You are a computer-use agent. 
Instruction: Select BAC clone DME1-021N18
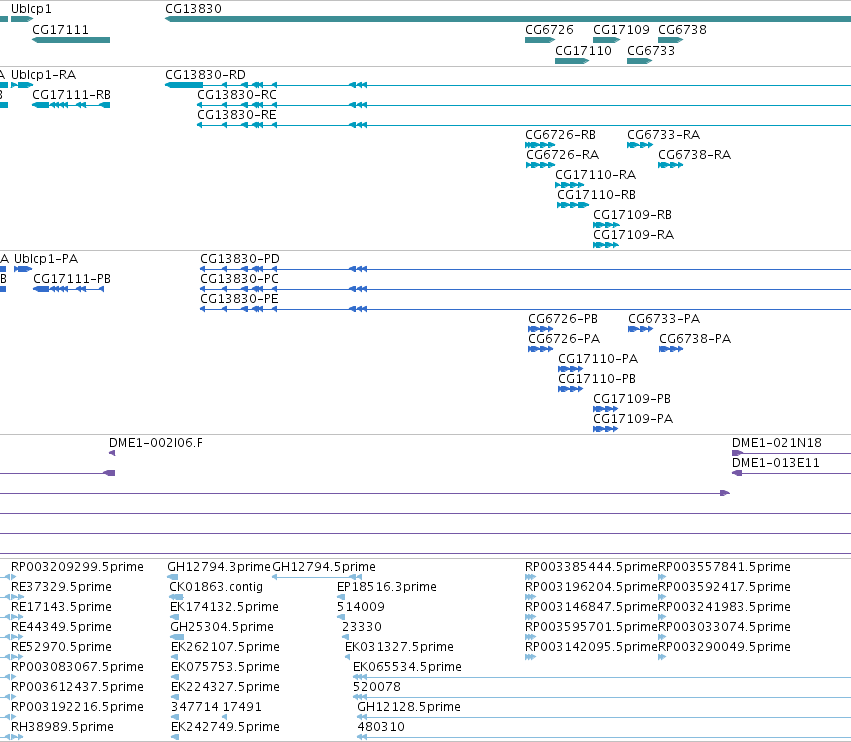click(777, 442)
